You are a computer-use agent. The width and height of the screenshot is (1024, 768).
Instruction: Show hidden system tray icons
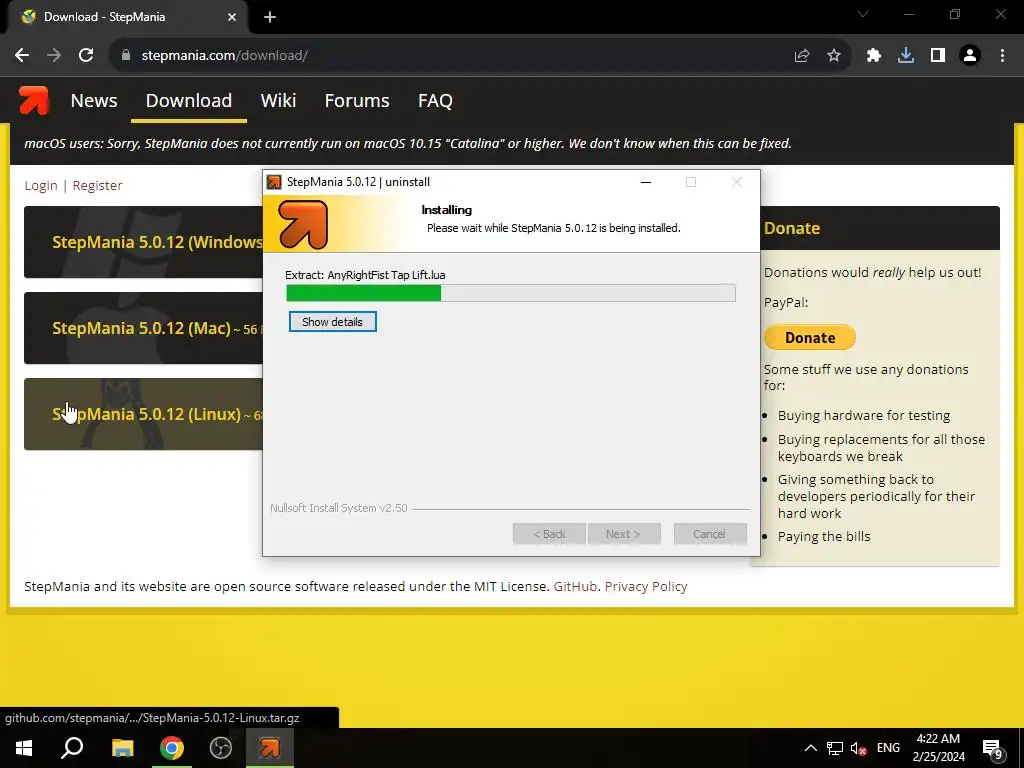pyautogui.click(x=810, y=748)
